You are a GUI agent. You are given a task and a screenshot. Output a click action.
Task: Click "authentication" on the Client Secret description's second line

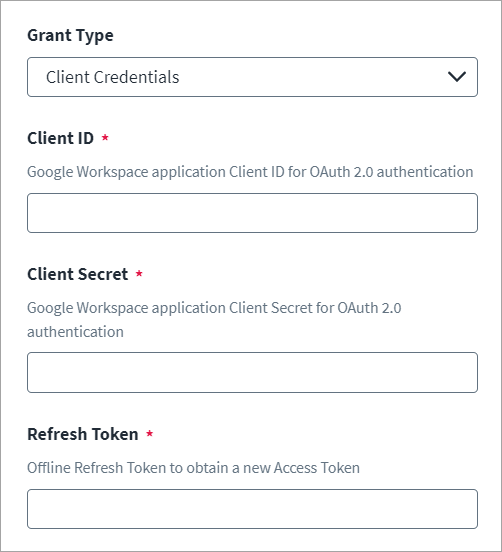pyautogui.click(x=75, y=332)
